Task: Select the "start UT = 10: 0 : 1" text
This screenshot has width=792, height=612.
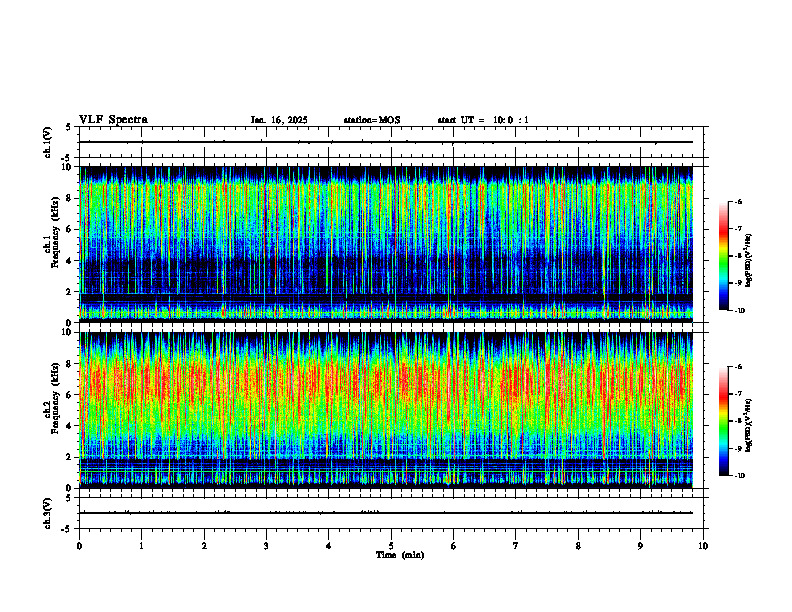Action: (483, 120)
